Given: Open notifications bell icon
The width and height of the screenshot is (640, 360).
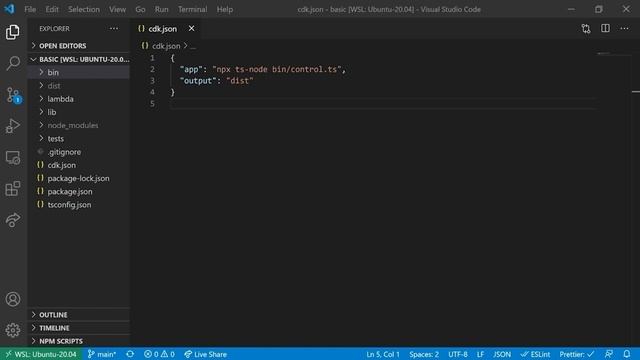Looking at the screenshot, I should 627,354.
